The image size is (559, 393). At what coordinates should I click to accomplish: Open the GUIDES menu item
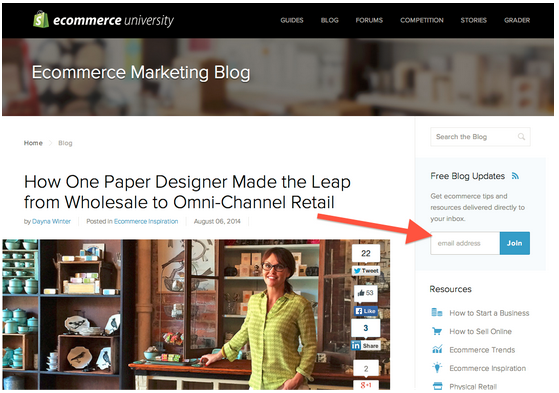(x=292, y=20)
